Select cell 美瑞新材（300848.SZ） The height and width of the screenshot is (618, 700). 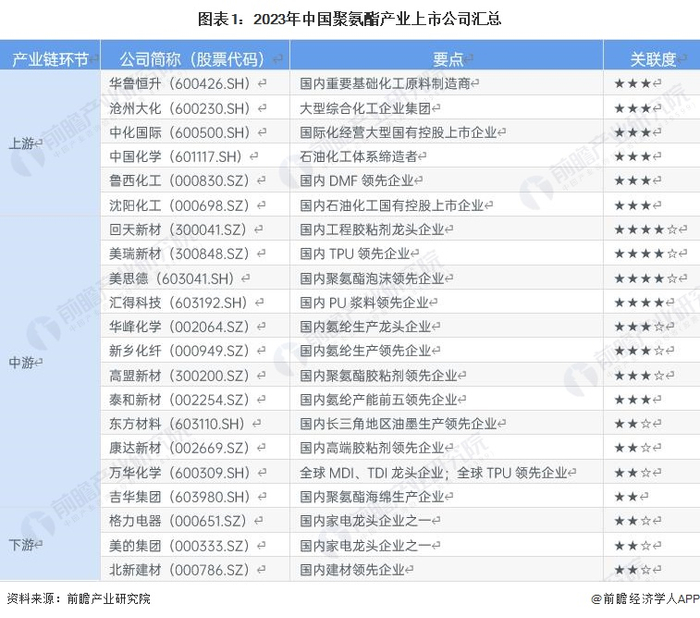pyautogui.click(x=195, y=254)
